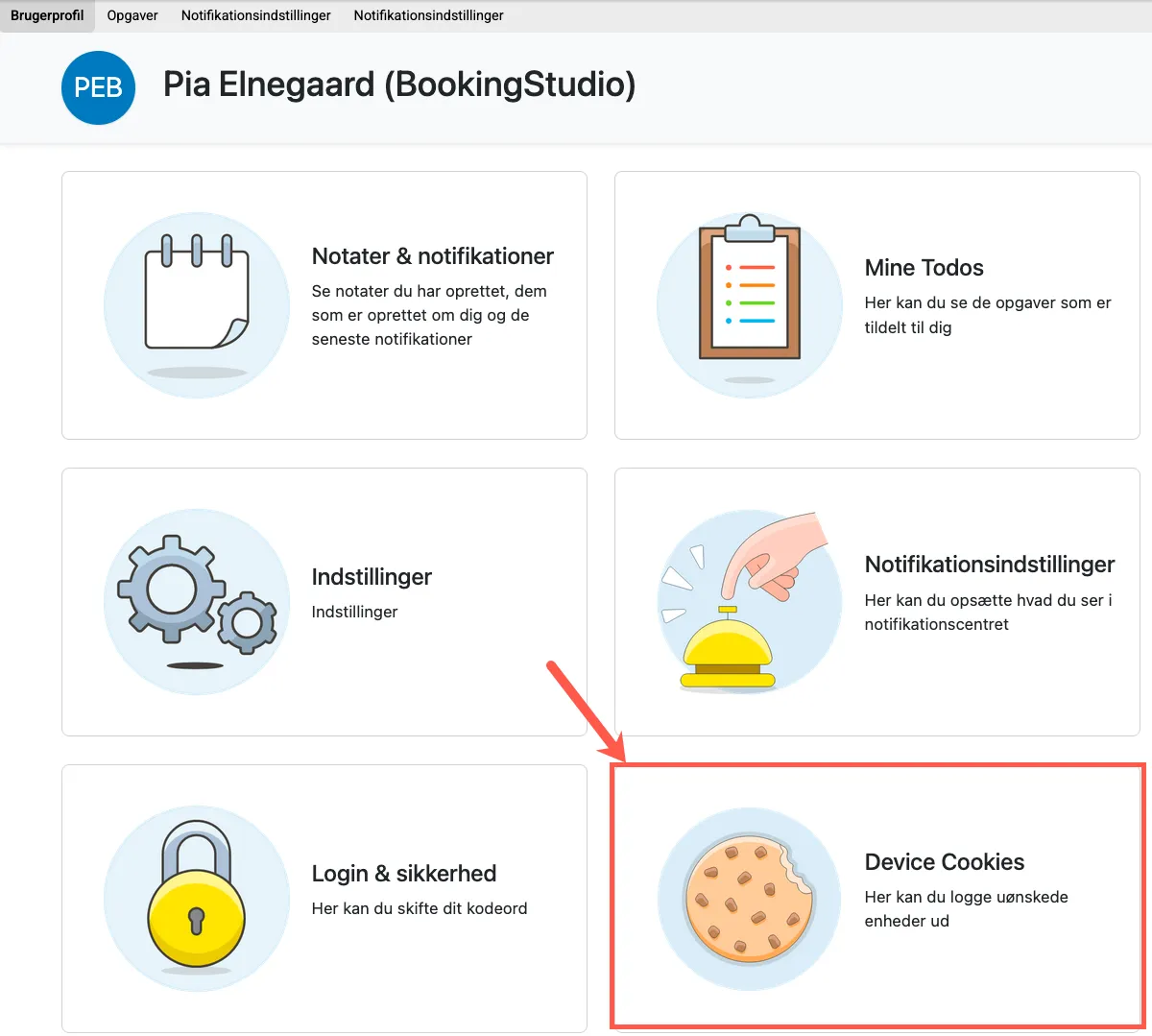This screenshot has width=1152, height=1036.
Task: Select the clipboard icon for Mine Todos
Action: point(749,304)
